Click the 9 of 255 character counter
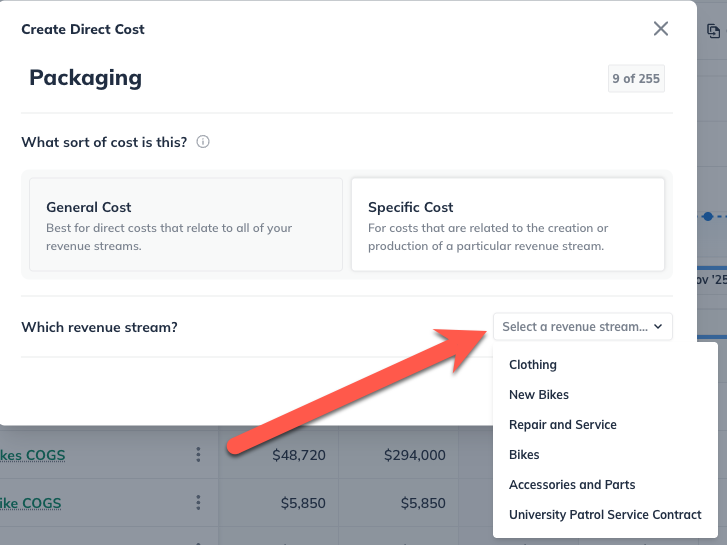This screenshot has width=727, height=545. point(636,78)
